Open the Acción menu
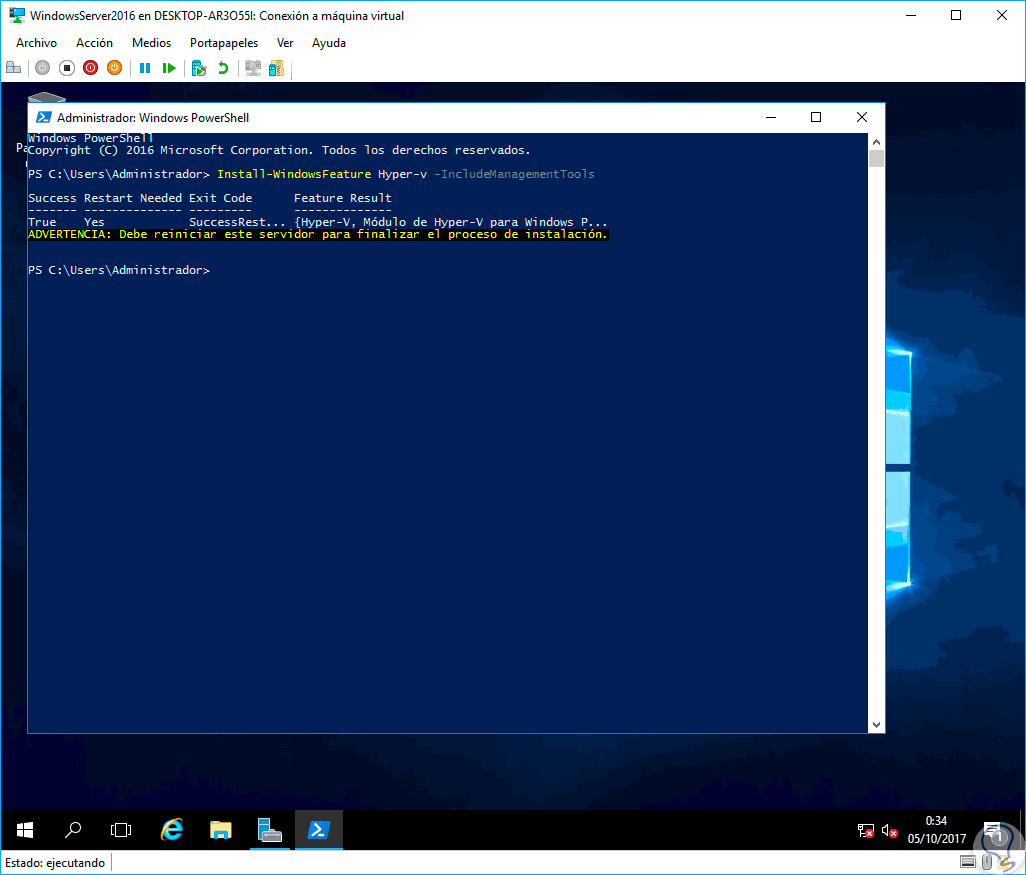This screenshot has width=1026, height=875. click(94, 43)
